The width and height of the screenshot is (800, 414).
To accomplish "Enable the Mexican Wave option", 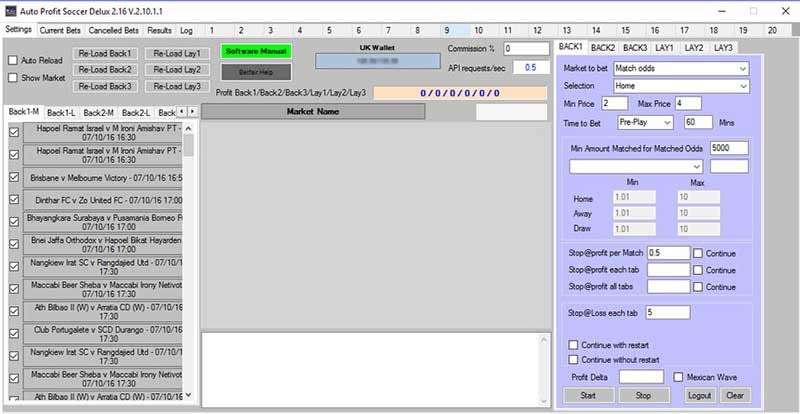I will (678, 377).
